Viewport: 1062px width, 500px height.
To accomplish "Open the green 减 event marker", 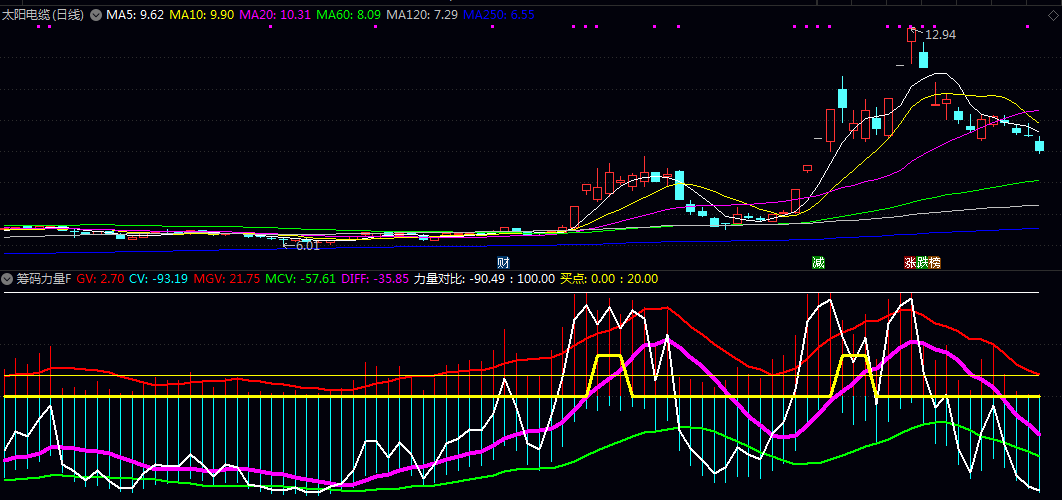I will [x=818, y=263].
